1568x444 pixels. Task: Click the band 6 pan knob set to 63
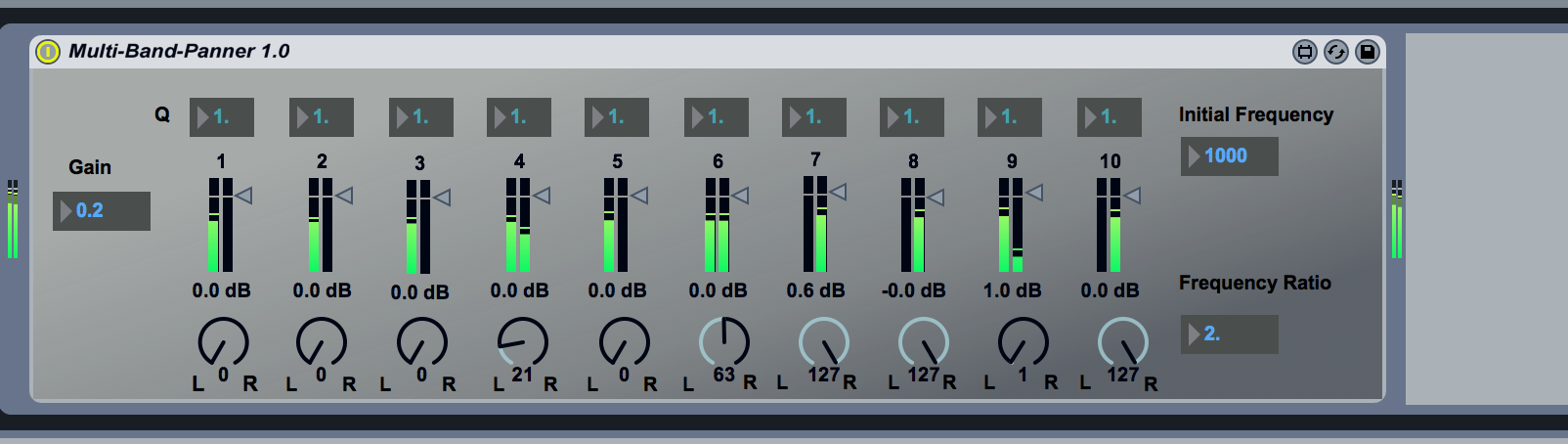click(723, 342)
